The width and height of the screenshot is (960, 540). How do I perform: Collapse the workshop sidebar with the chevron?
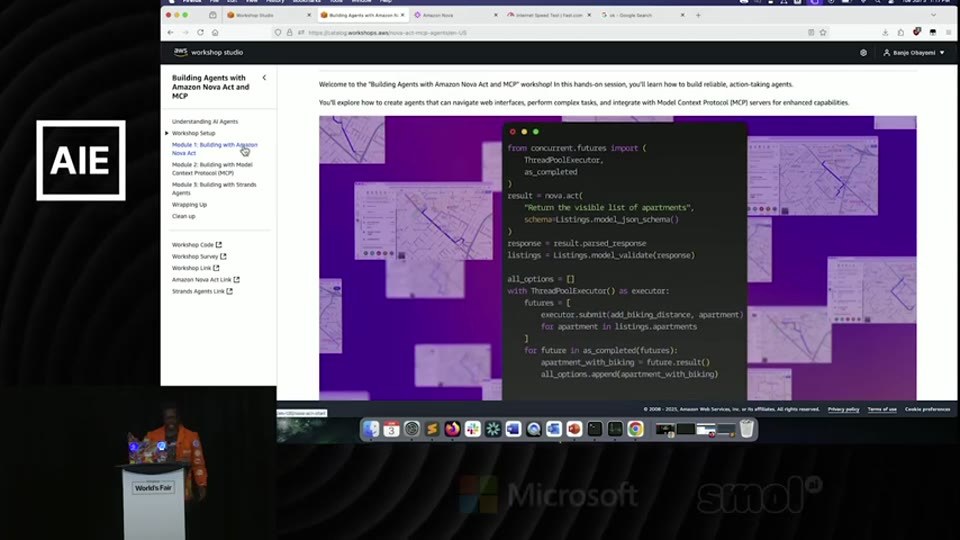tap(264, 78)
